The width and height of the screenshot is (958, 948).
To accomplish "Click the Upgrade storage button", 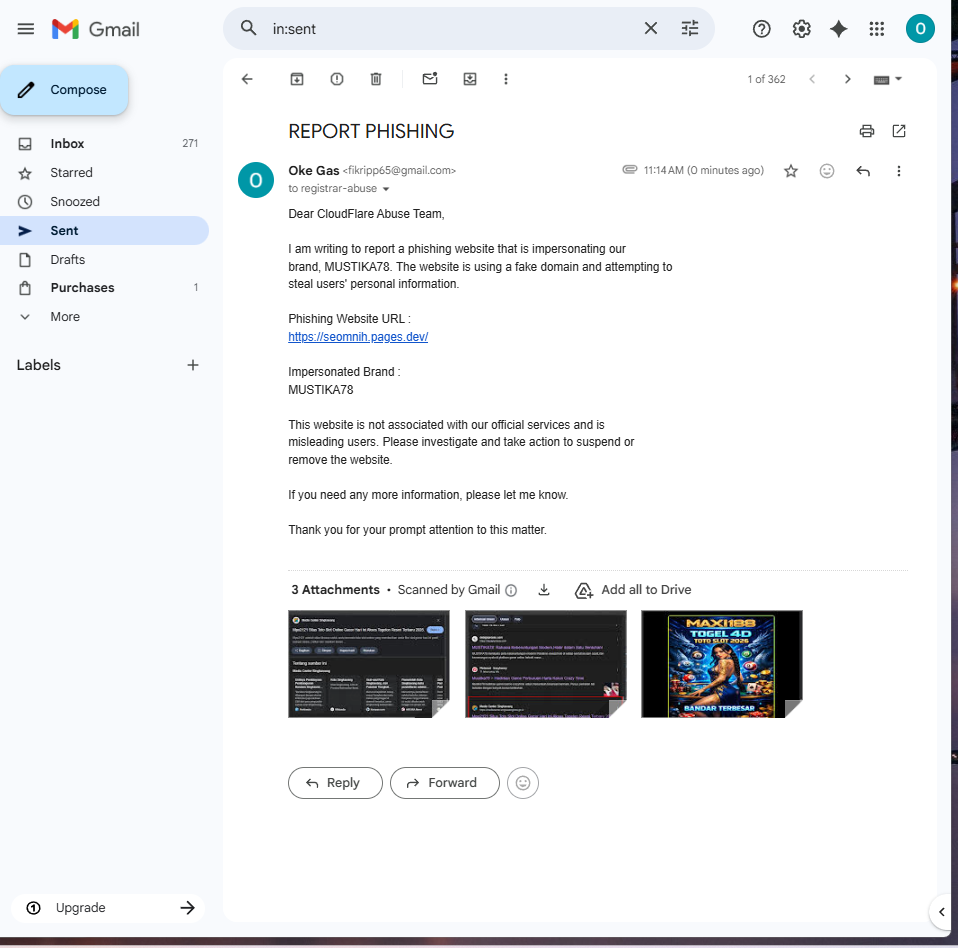I will tap(108, 908).
